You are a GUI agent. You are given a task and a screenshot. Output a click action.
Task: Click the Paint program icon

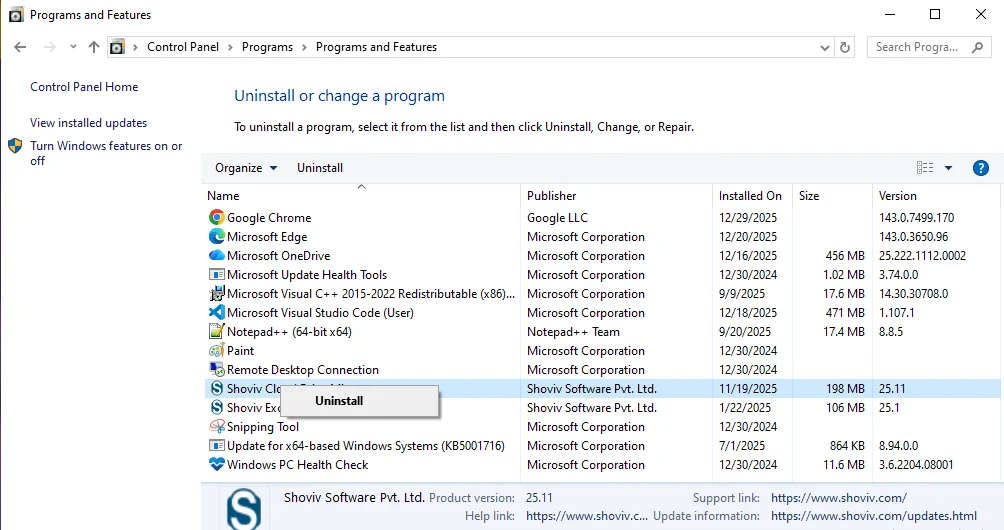(x=217, y=351)
